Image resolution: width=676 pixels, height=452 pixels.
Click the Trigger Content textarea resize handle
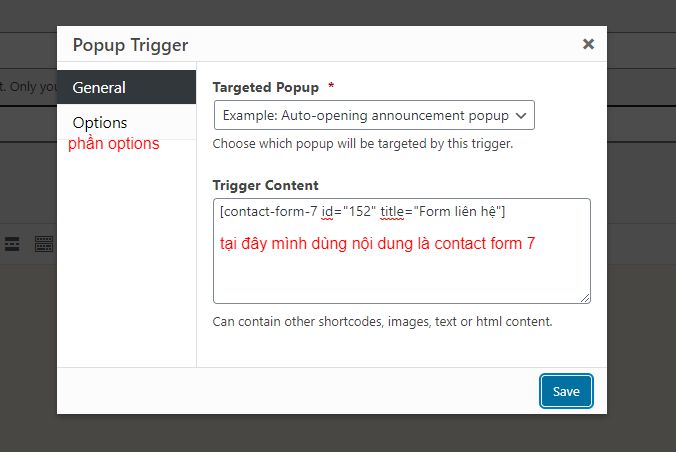tap(585, 297)
